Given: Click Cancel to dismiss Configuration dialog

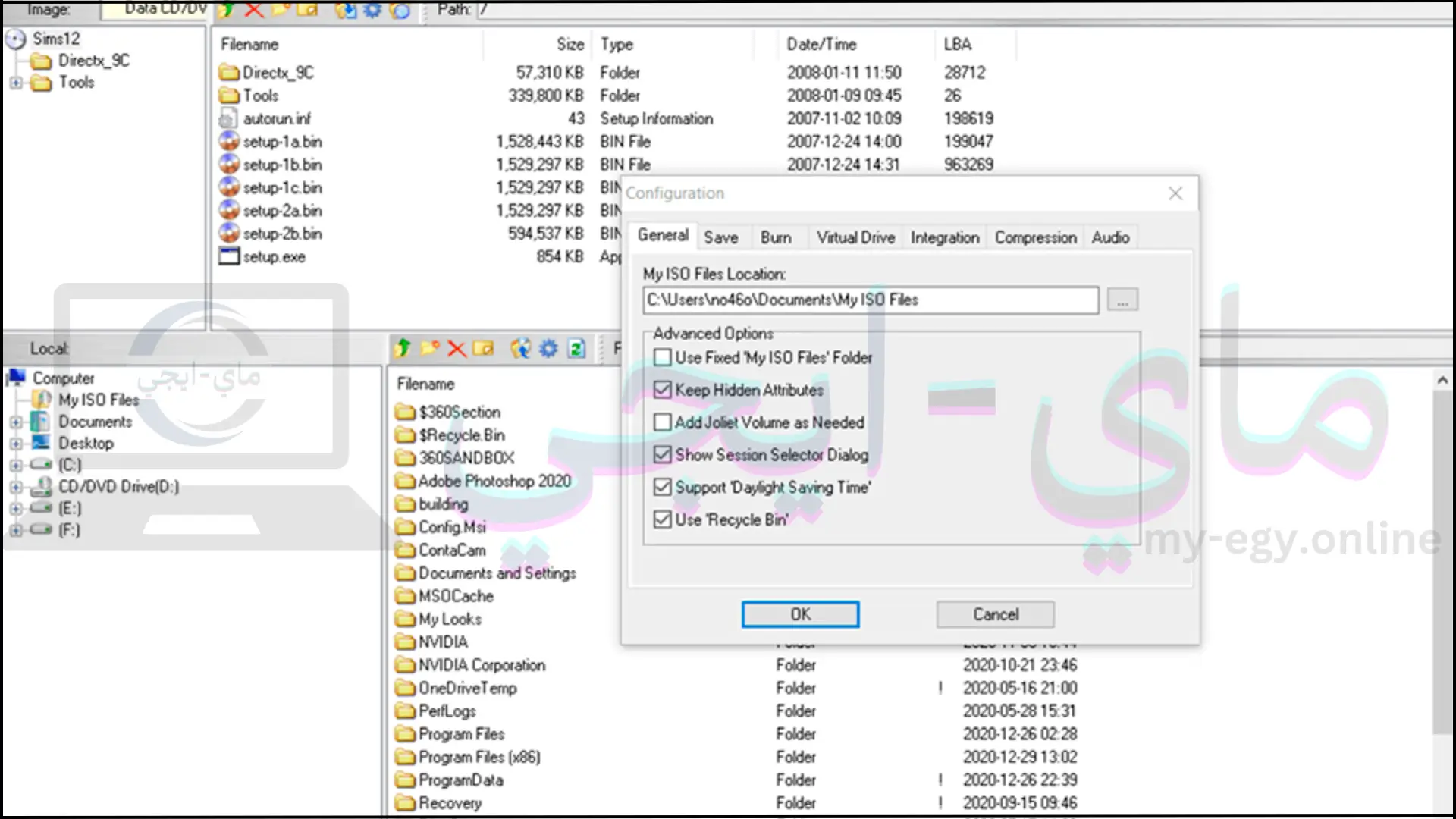Looking at the screenshot, I should tap(996, 614).
